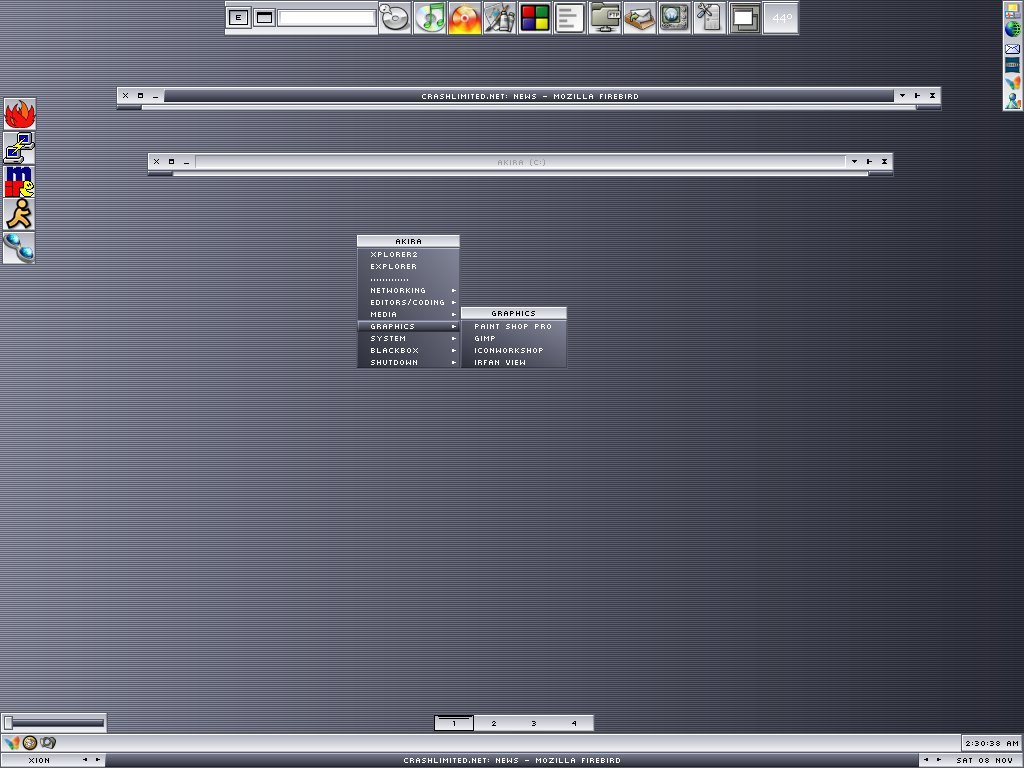This screenshot has width=1024, height=768.
Task: Launch Paint Shop Pro from Graphics submenu
Action: point(513,326)
